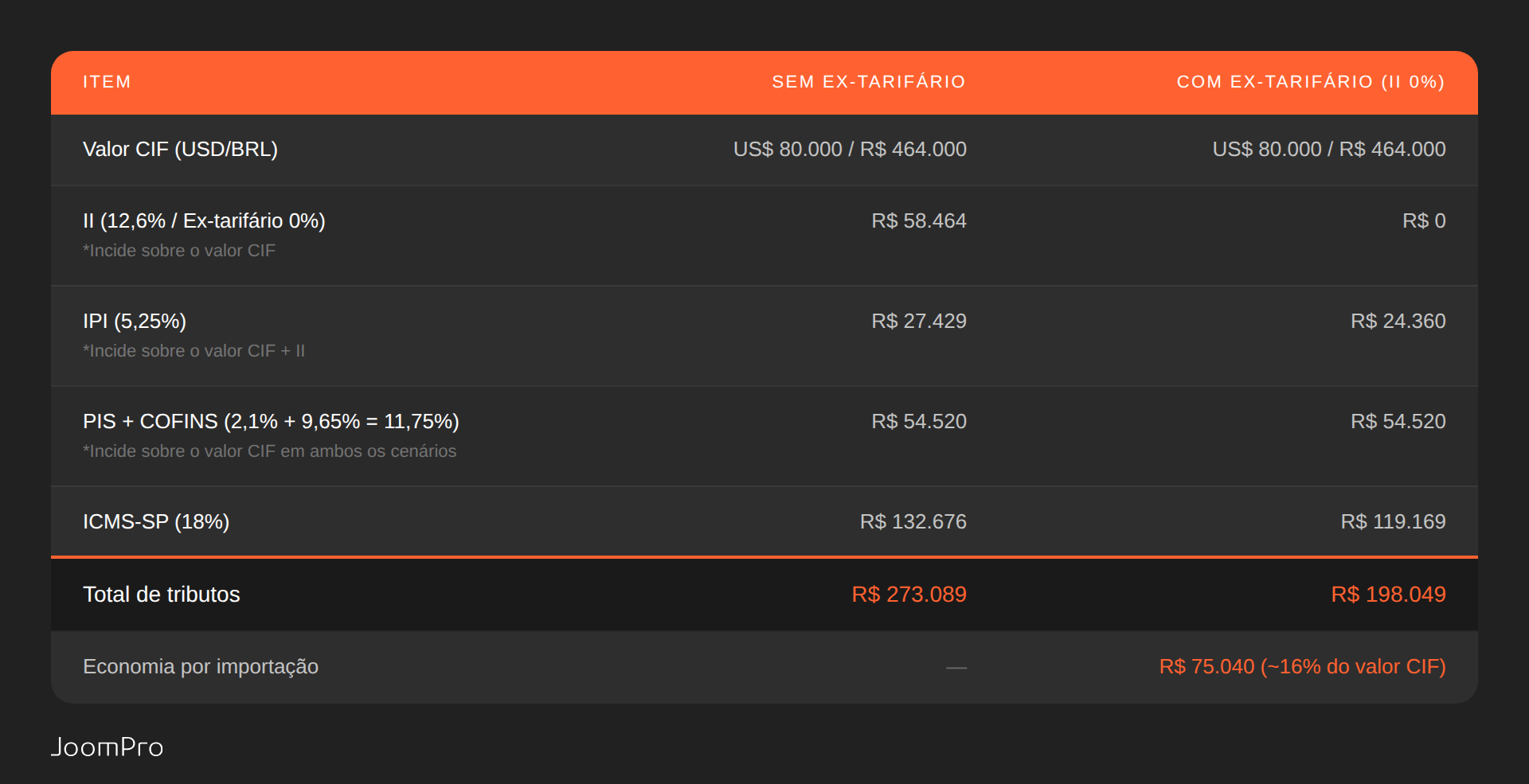Viewport: 1529px width, 784px height.
Task: Click the PIS + COFINS row label
Action: [271, 422]
